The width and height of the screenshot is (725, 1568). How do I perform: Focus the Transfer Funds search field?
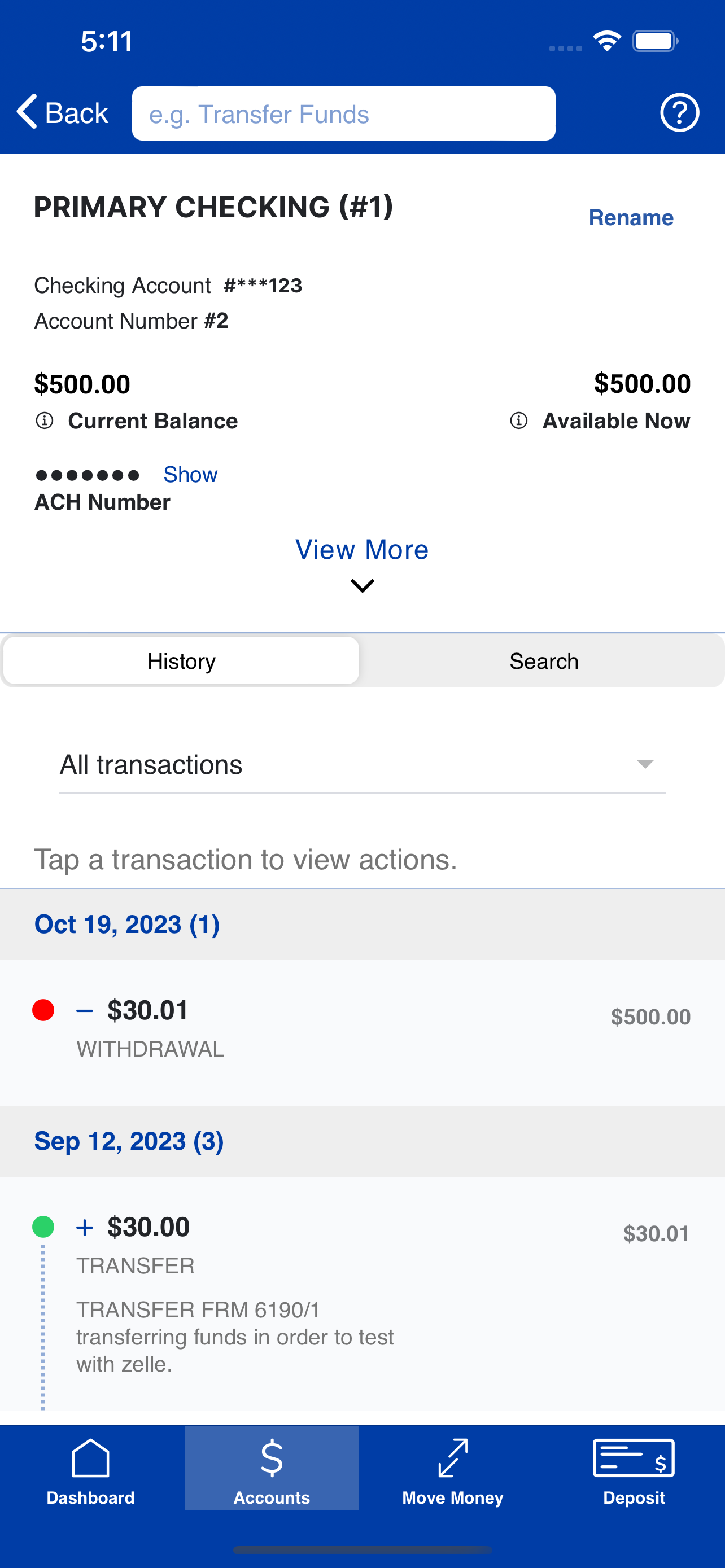[343, 114]
